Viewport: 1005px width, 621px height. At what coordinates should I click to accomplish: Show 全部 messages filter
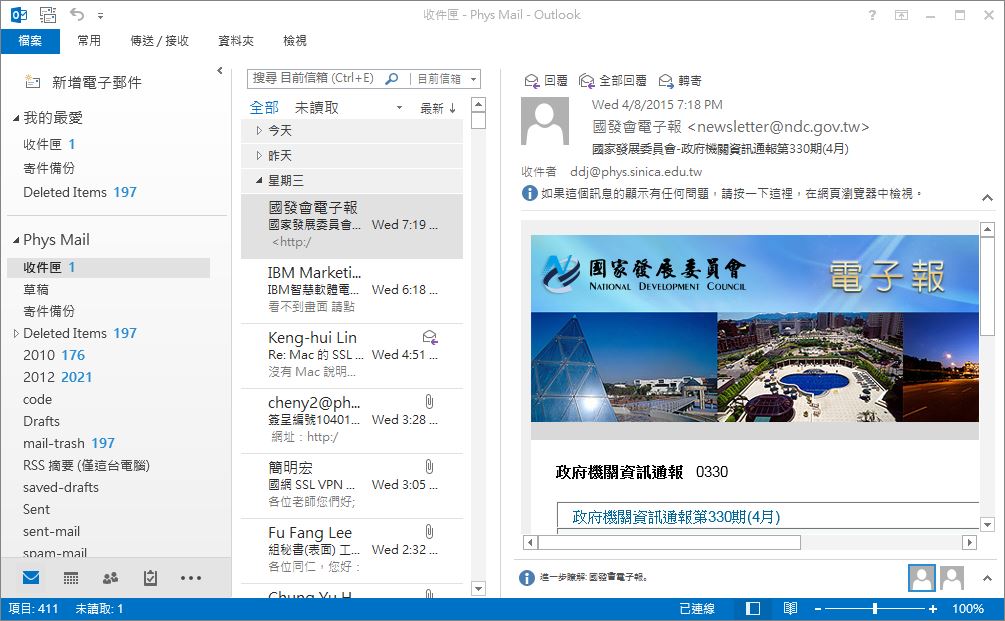264,108
